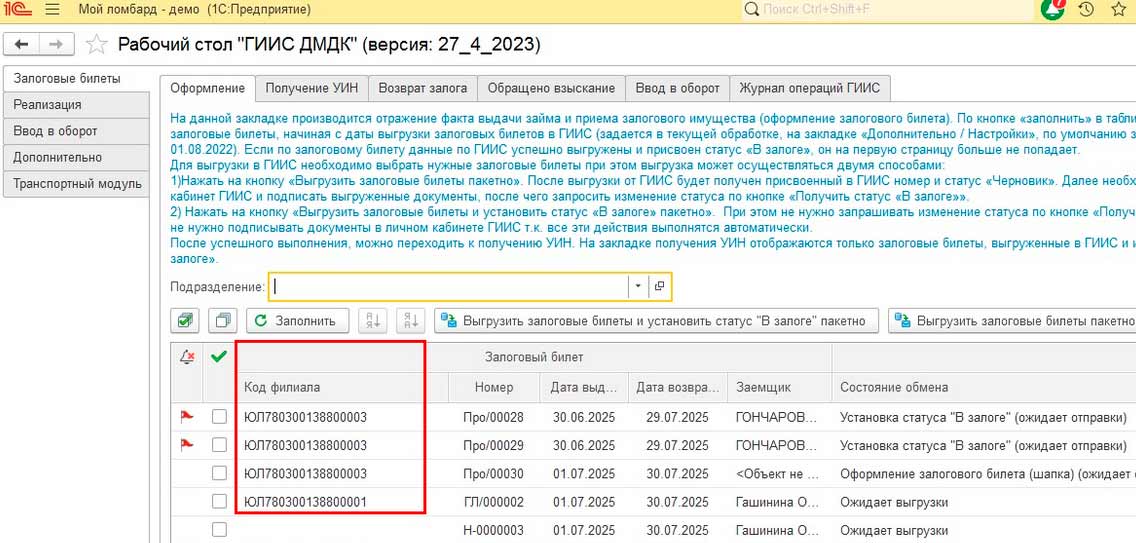Select Реализация in left panel
The height and width of the screenshot is (543, 1136).
(75, 104)
